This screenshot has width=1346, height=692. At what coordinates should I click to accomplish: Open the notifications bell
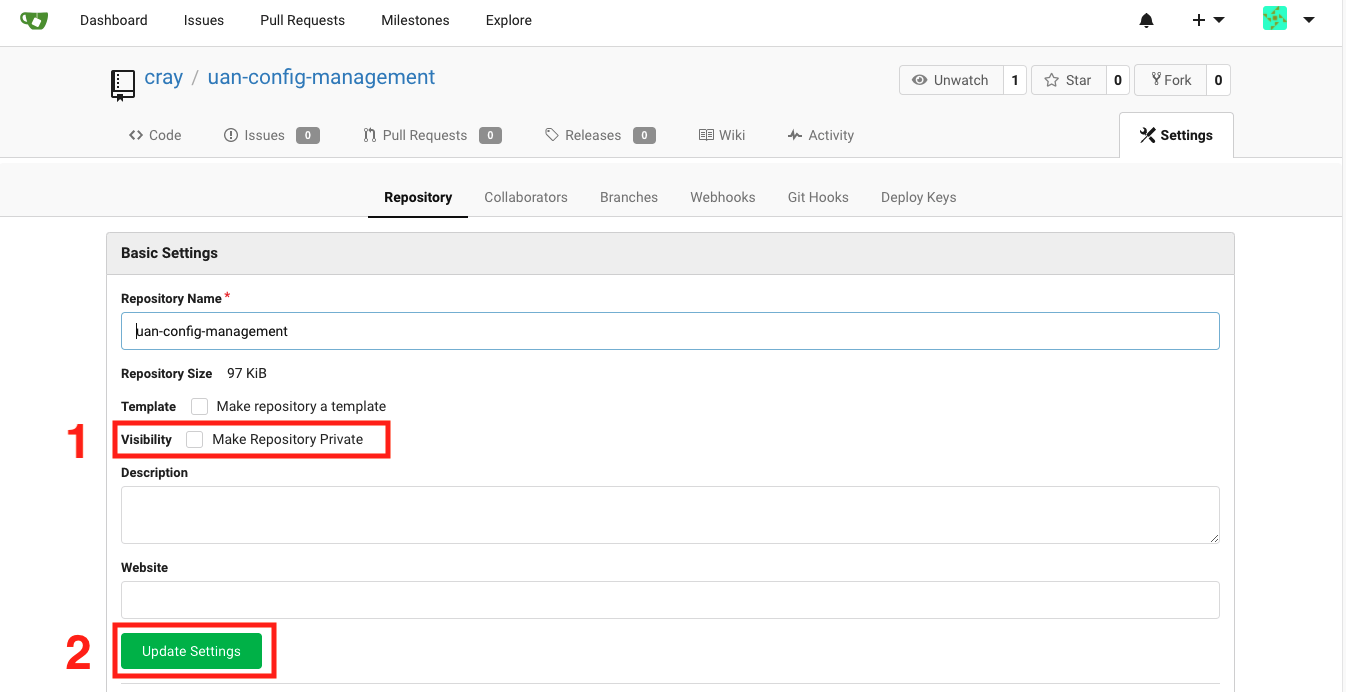click(x=1146, y=19)
